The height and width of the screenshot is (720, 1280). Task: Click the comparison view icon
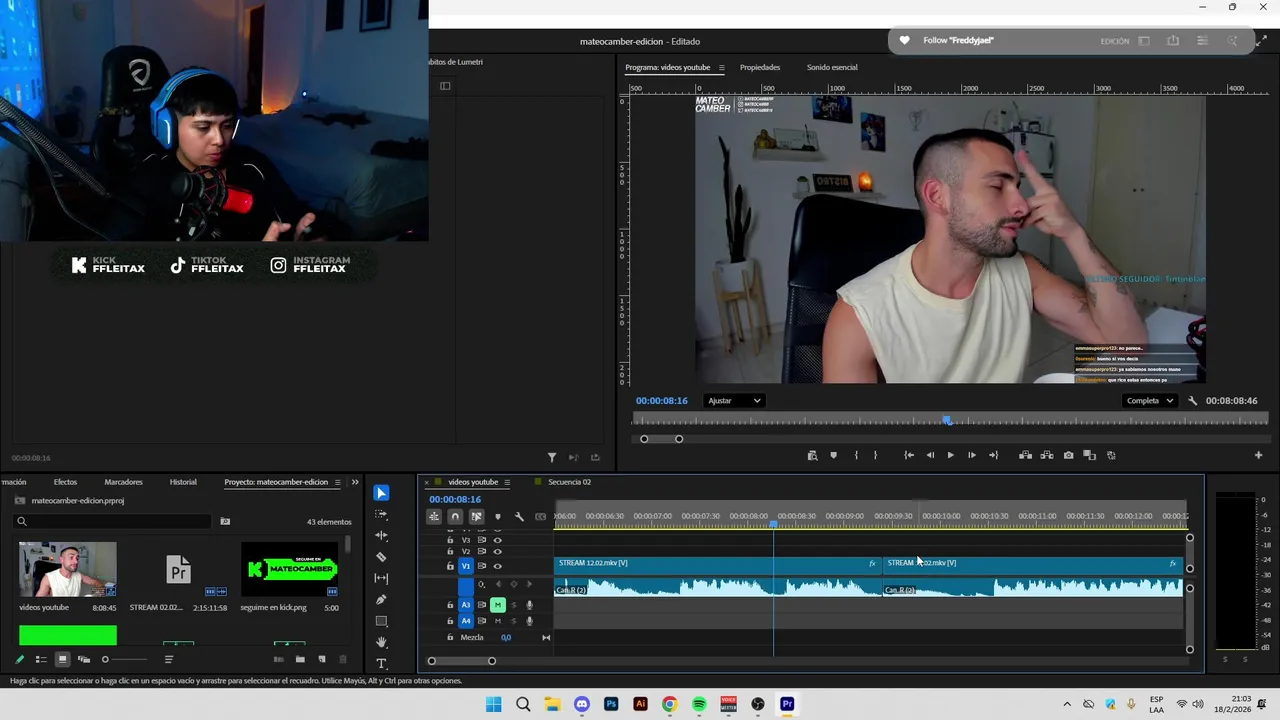[1089, 456]
